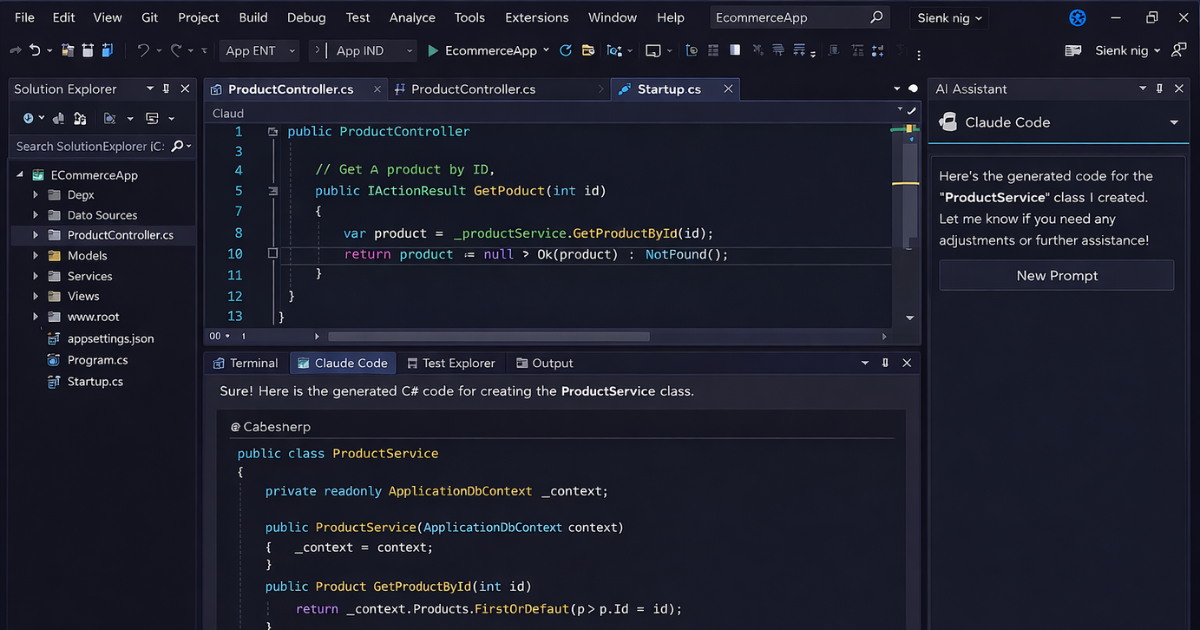This screenshot has height=630, width=1200.
Task: Open the feedback person icon near Sienk nig
Action: (x=1179, y=50)
